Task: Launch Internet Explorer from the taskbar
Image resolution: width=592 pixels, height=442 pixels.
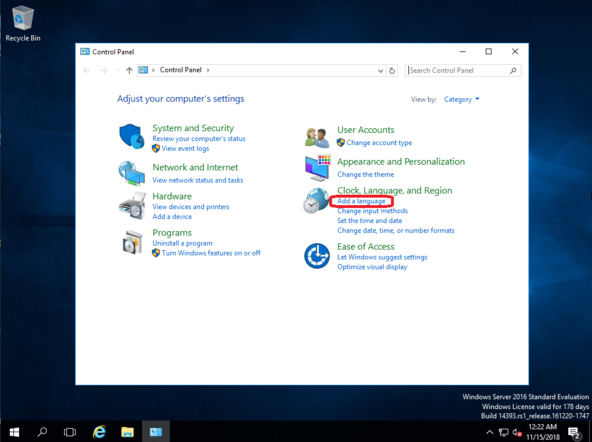Action: pyautogui.click(x=99, y=432)
